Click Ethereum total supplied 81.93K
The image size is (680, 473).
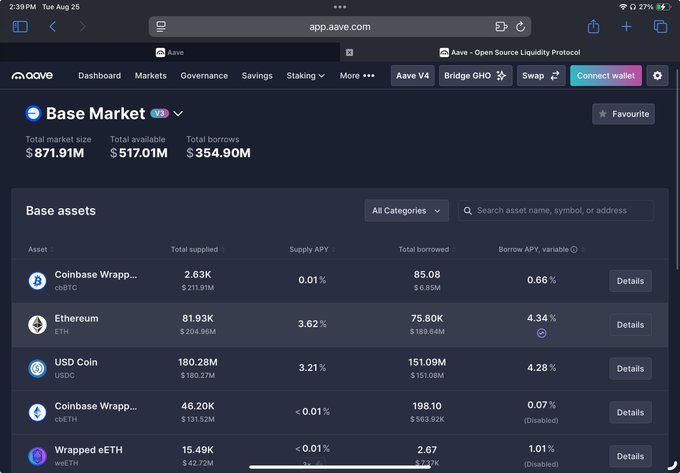pyautogui.click(x=197, y=318)
